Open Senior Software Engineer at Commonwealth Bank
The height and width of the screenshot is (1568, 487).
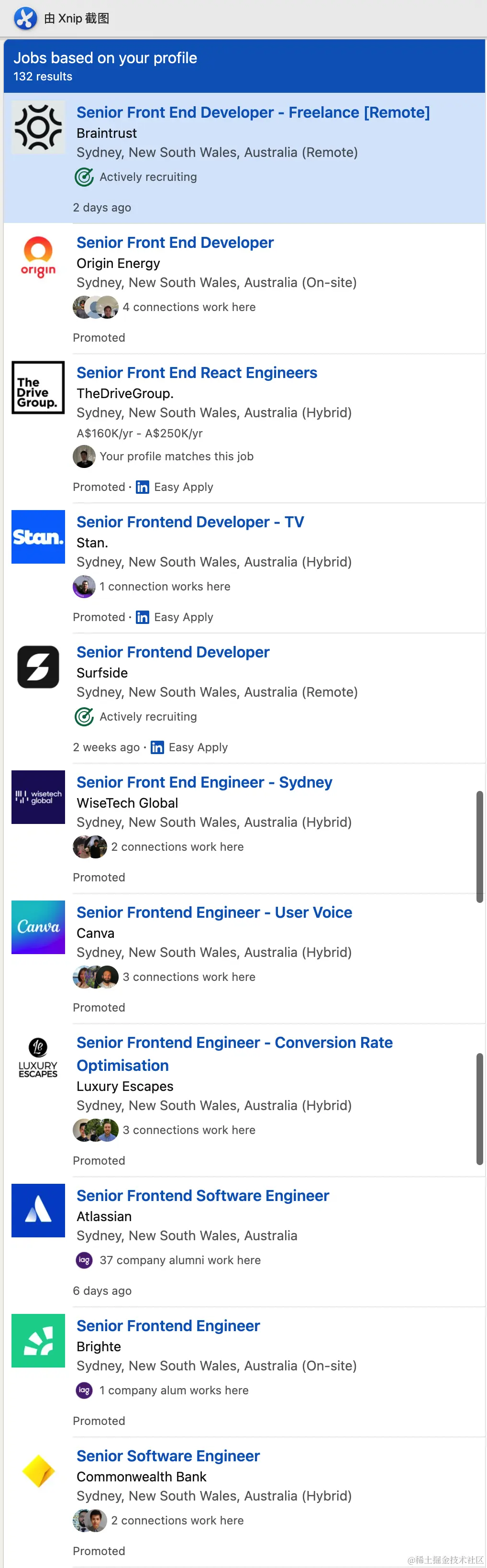(168, 1456)
